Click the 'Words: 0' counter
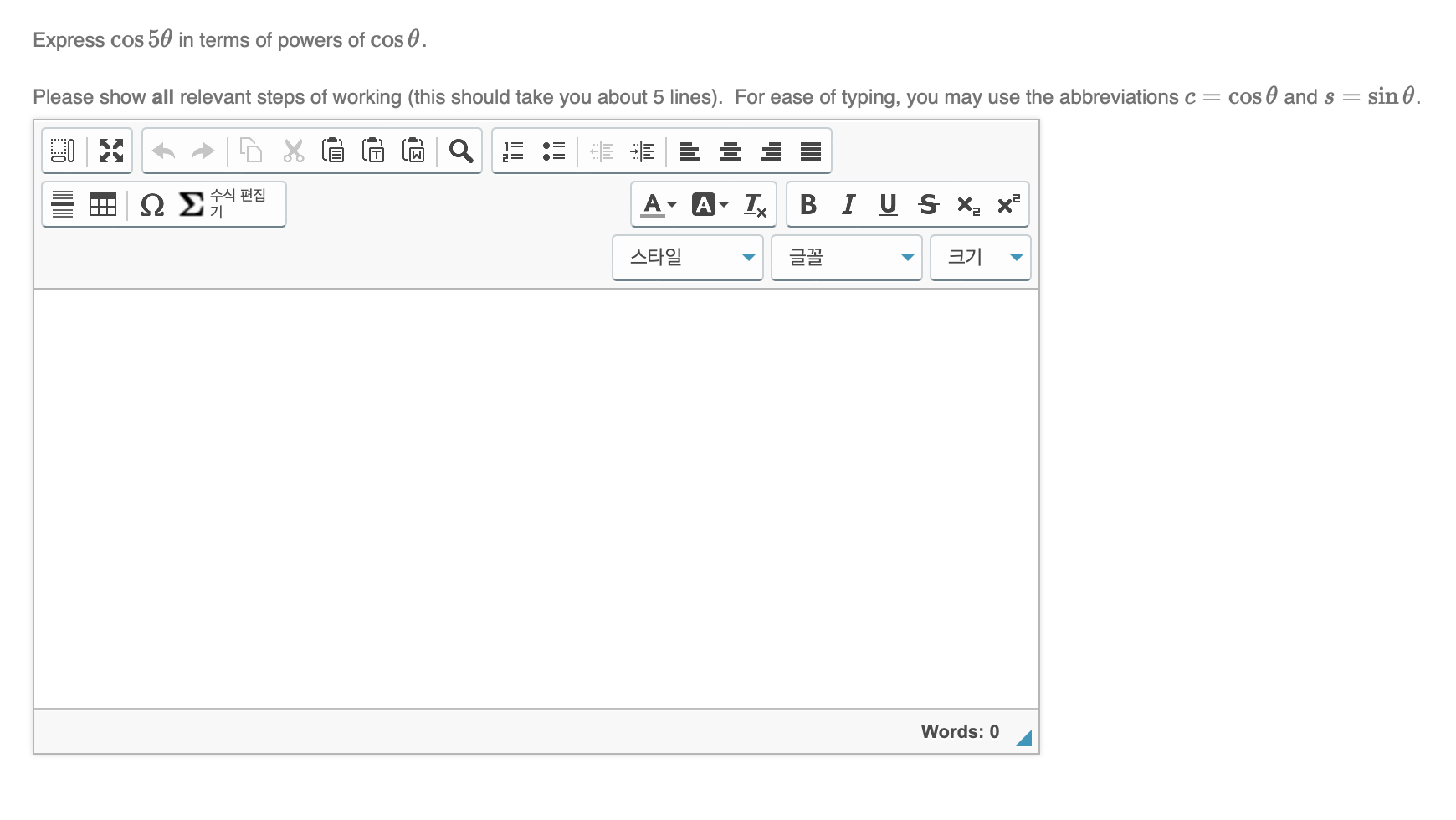1456x820 pixels. [x=960, y=732]
